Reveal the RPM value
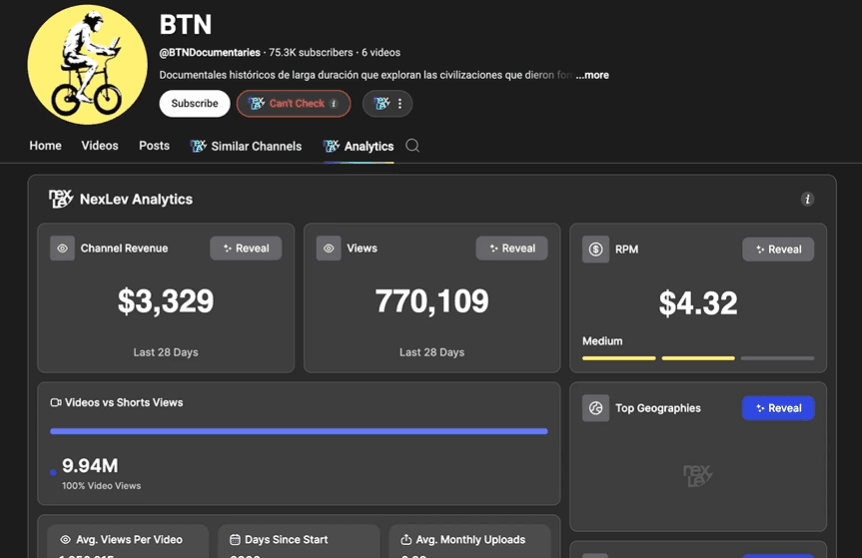 pos(778,249)
